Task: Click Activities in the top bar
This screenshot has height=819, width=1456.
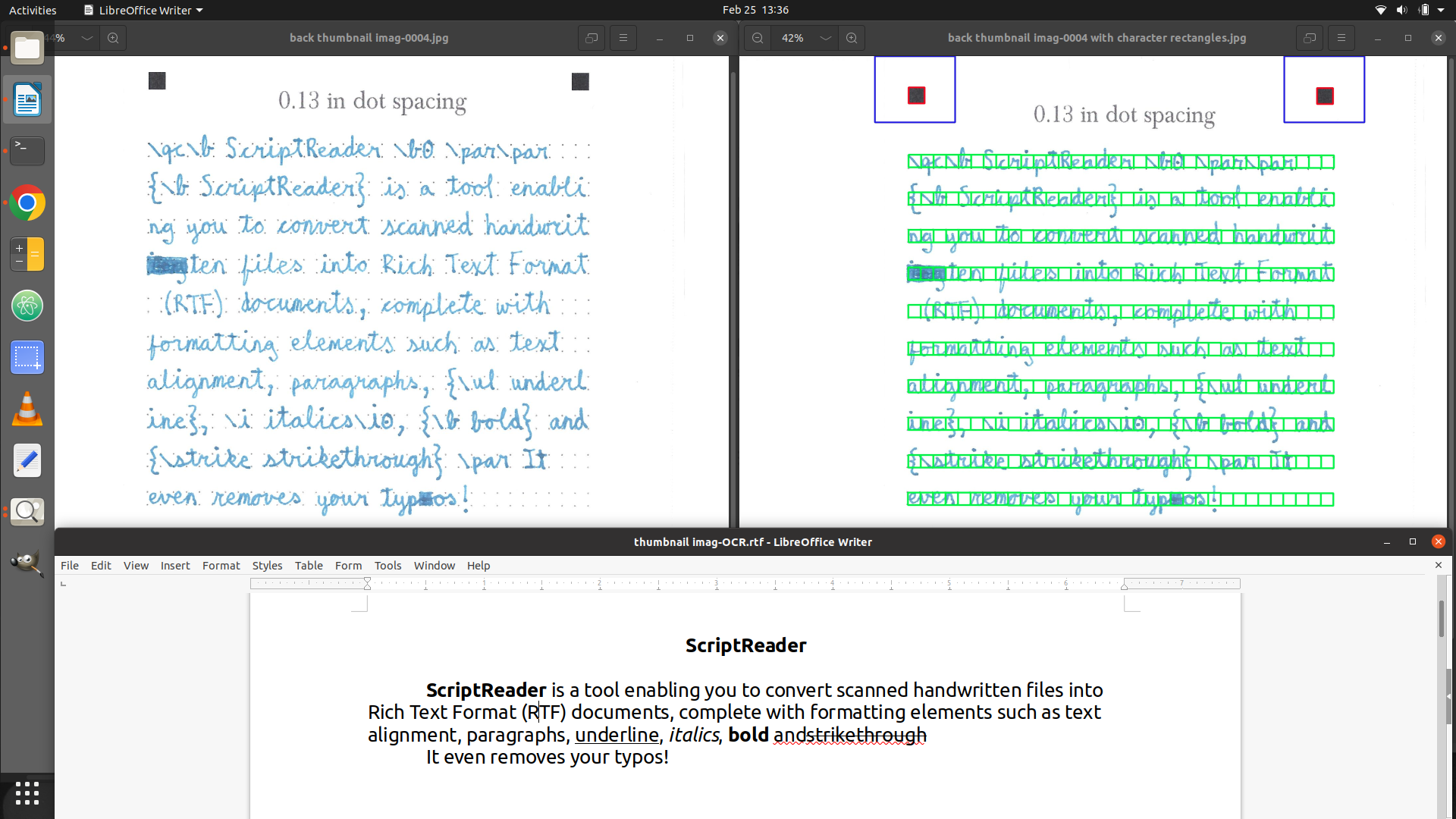Action: tap(33, 10)
